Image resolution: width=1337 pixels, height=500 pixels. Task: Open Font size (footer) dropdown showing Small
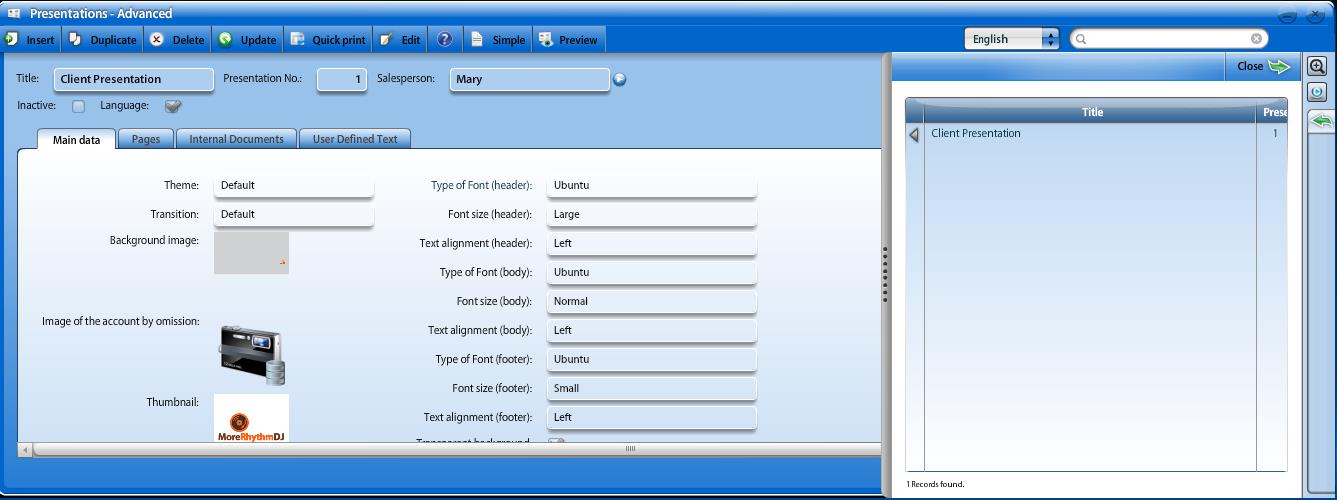pos(651,388)
